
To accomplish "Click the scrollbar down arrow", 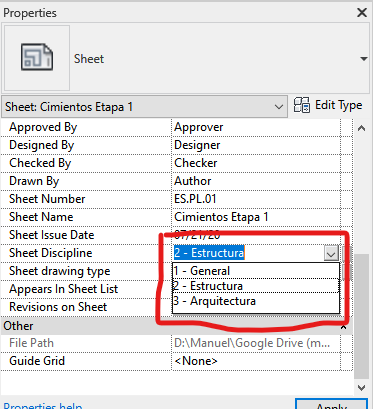I will coord(361,388).
